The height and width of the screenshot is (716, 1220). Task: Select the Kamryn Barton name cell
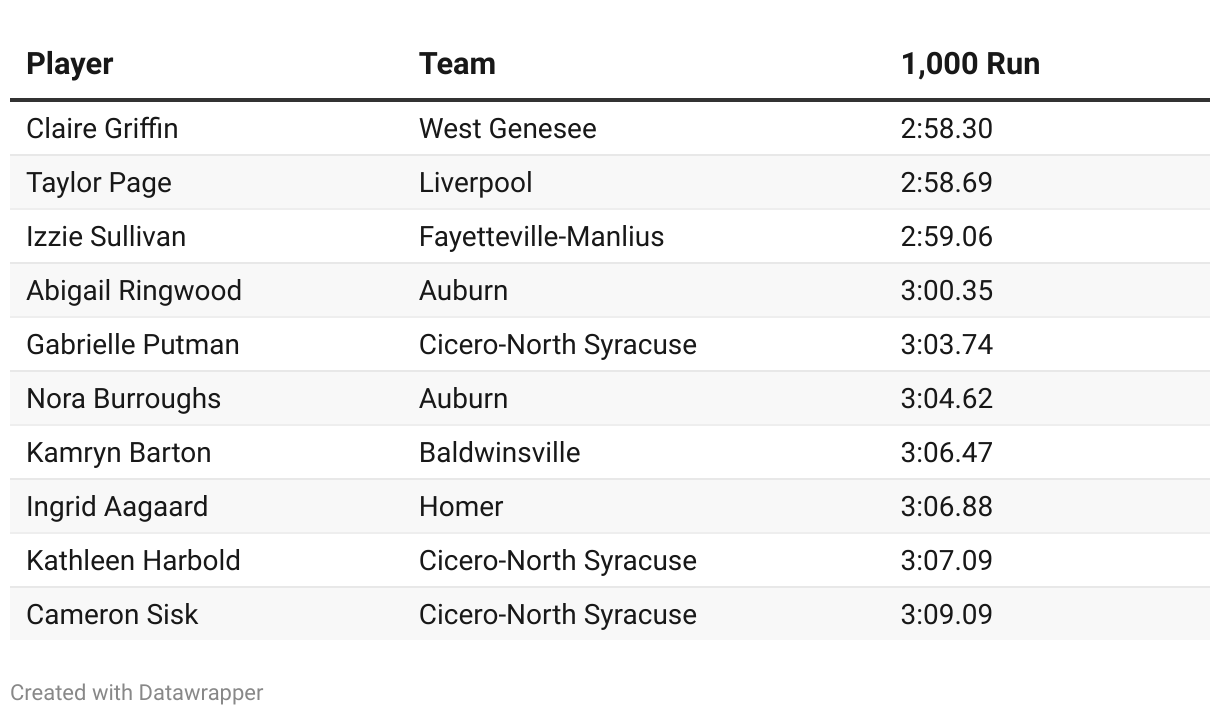coord(118,453)
